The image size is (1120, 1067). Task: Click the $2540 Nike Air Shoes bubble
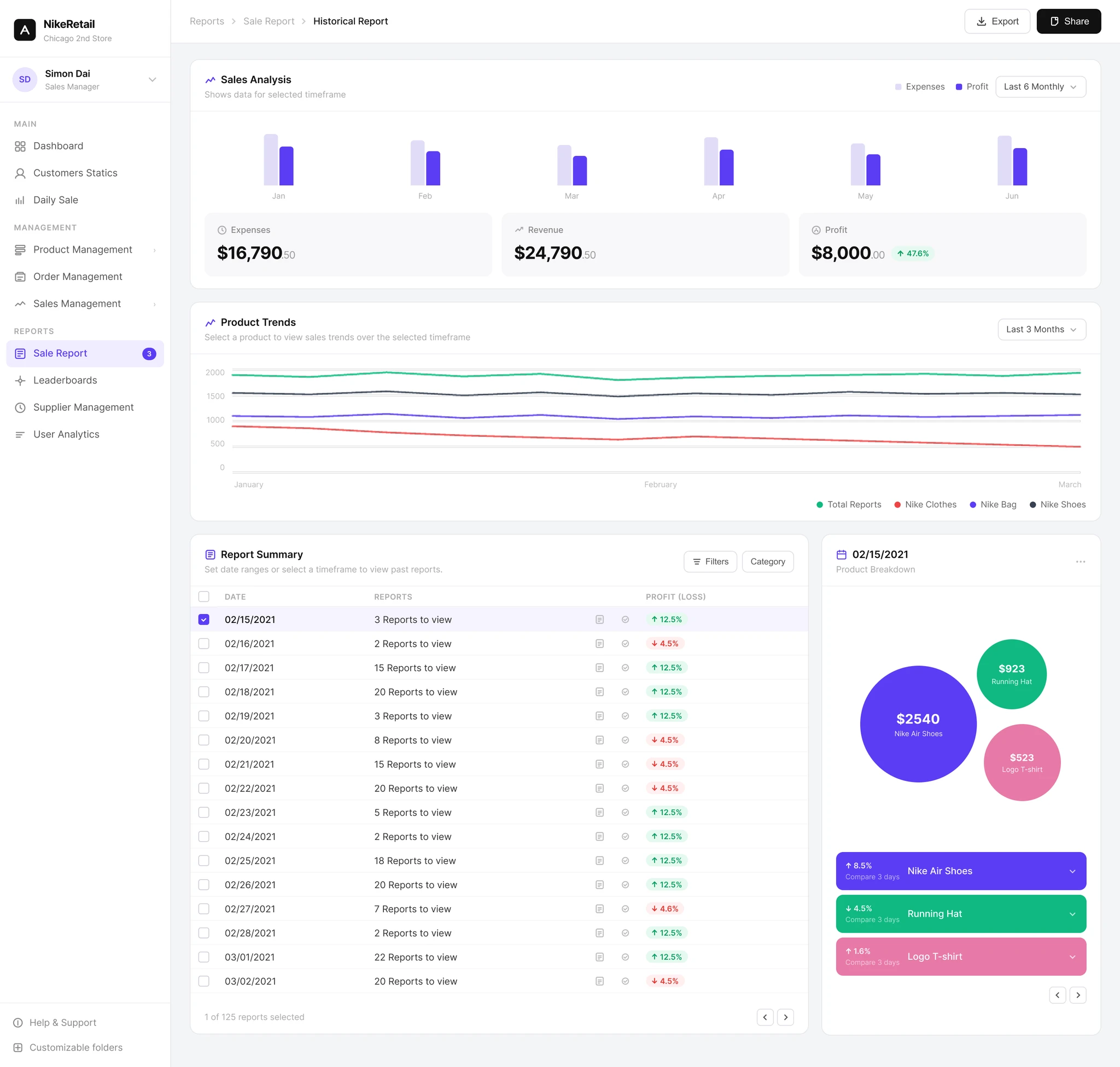(918, 724)
